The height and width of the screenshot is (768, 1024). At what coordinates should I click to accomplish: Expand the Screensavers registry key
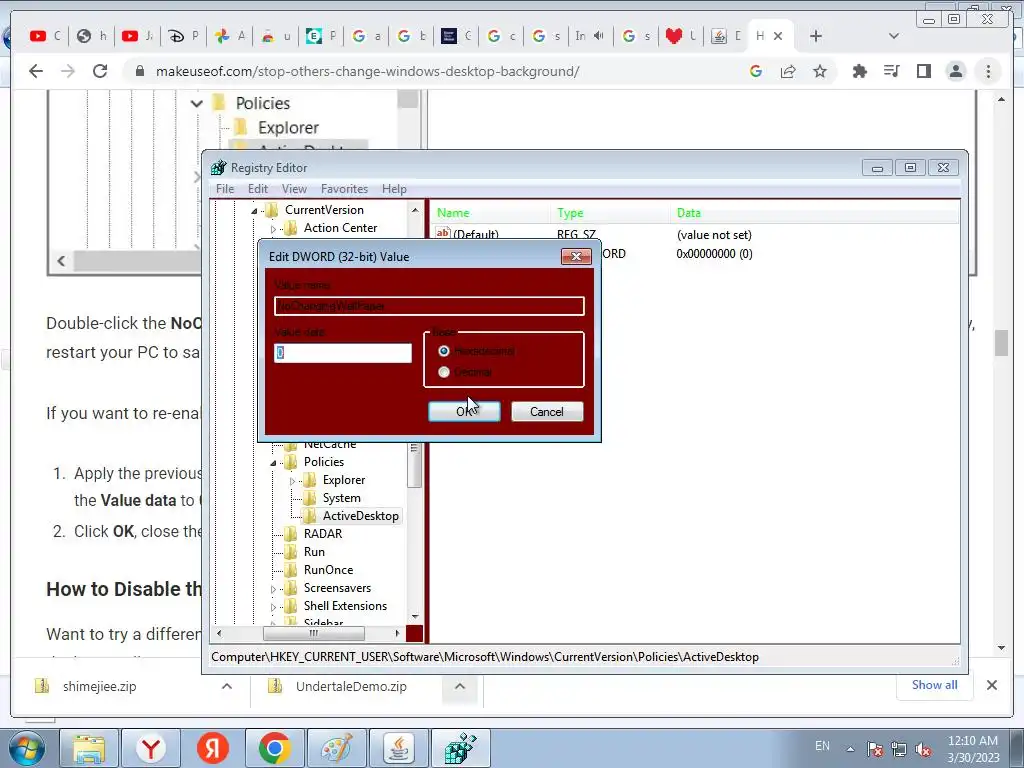point(273,588)
